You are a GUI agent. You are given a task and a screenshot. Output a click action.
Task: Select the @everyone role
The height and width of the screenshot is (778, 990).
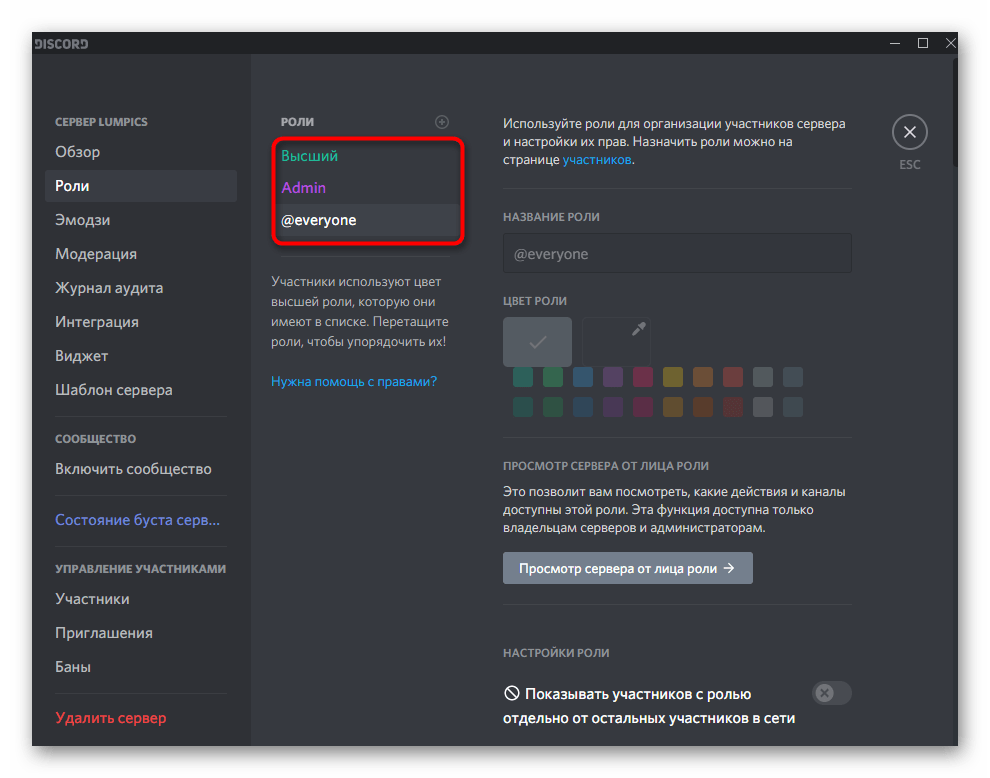318,220
